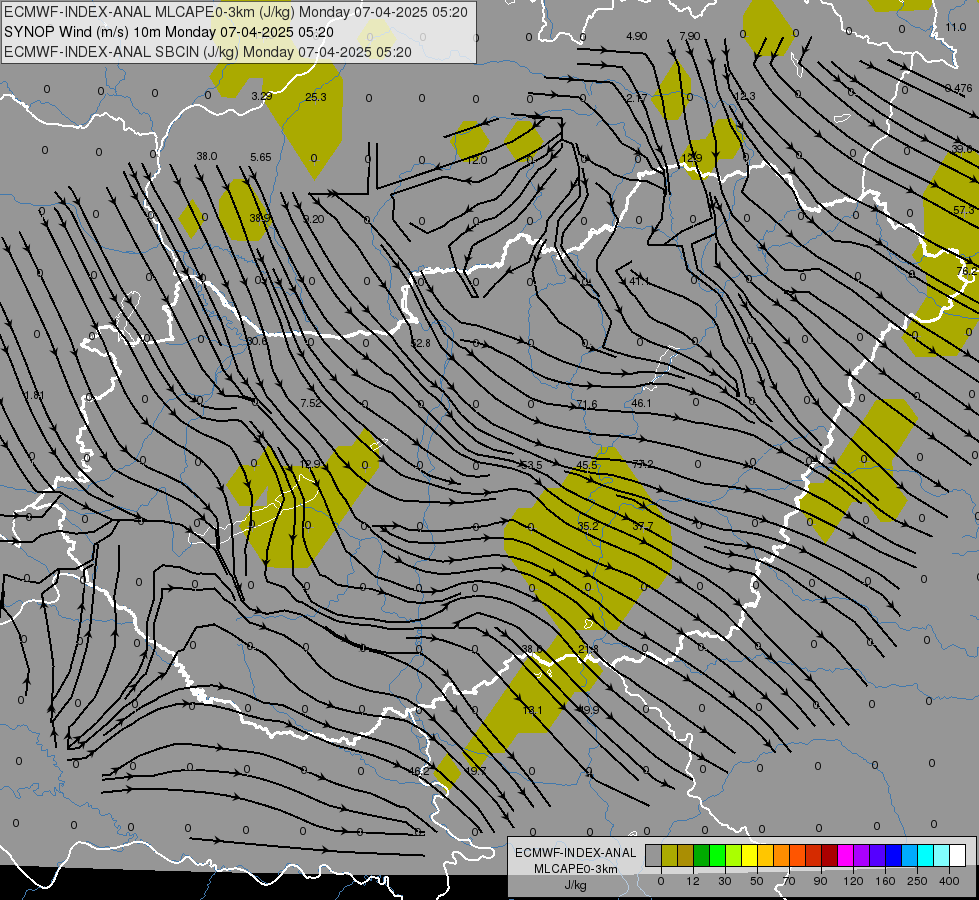The image size is (979, 900).
Task: Click the legend scale number 400
Action: 949,881
